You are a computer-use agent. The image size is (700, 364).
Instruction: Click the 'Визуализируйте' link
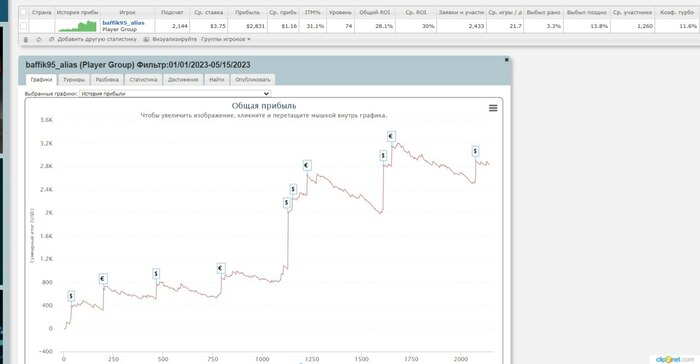[175, 39]
